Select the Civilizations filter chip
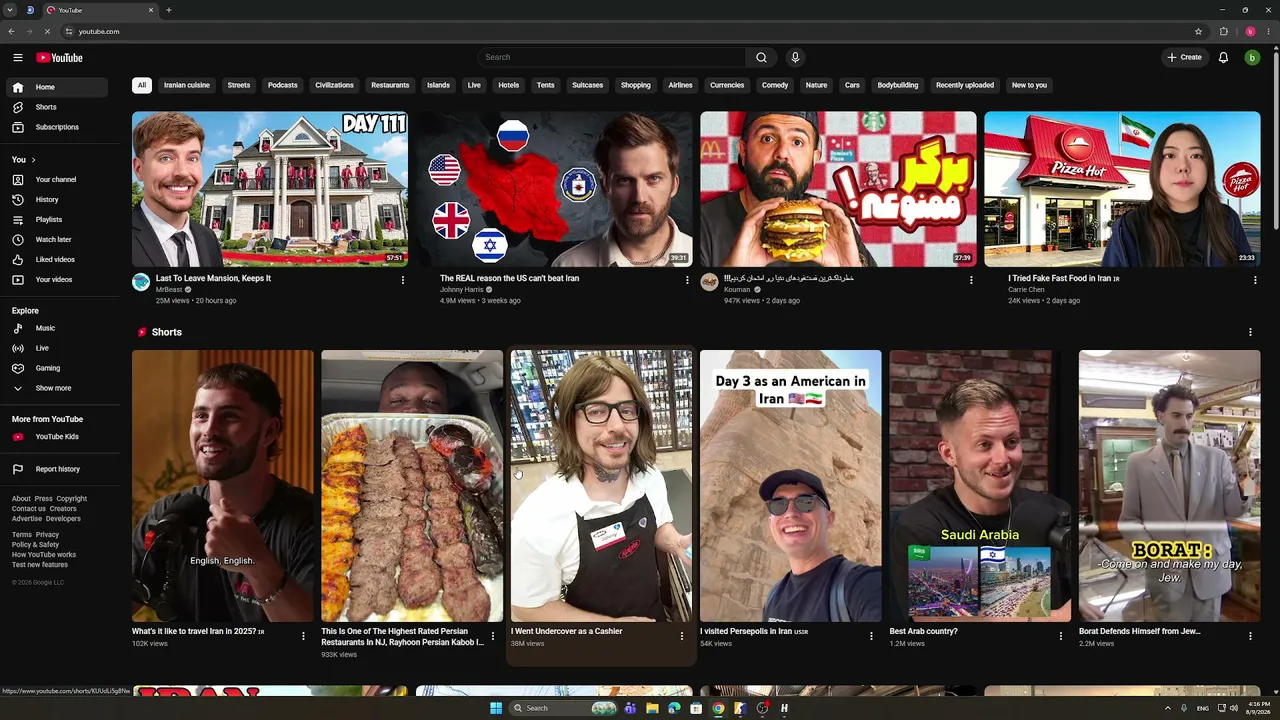Screen dimensions: 1280x720 (334, 85)
